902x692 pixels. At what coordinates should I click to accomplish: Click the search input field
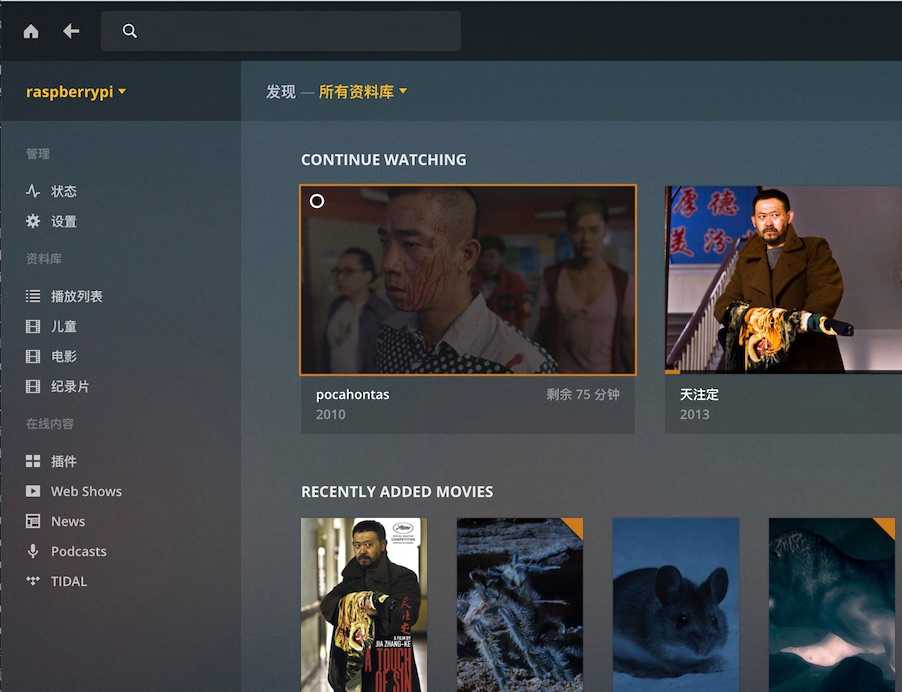(281, 31)
